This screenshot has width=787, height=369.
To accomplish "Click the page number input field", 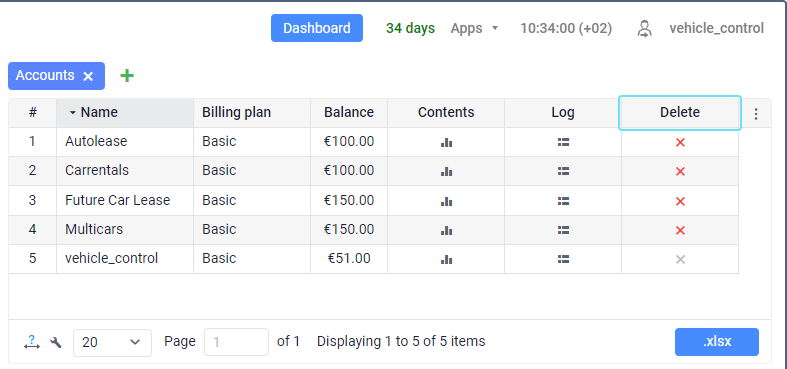I will point(236,342).
